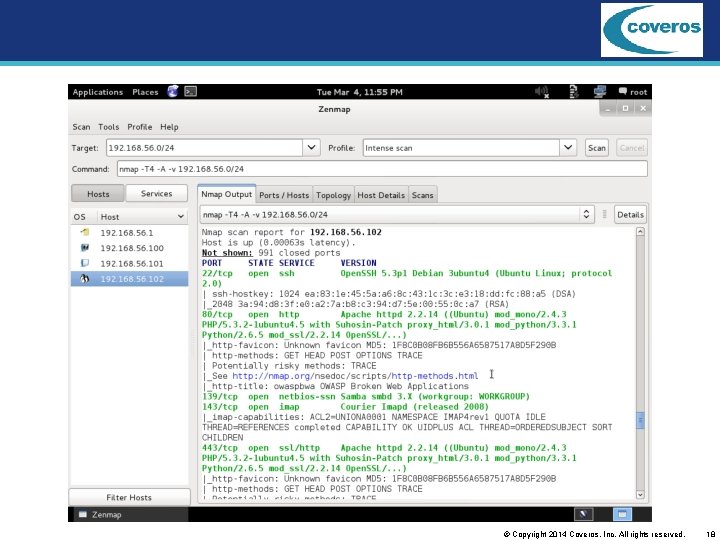Switch to the Topology tab
This screenshot has height=540, width=720.
[333, 195]
